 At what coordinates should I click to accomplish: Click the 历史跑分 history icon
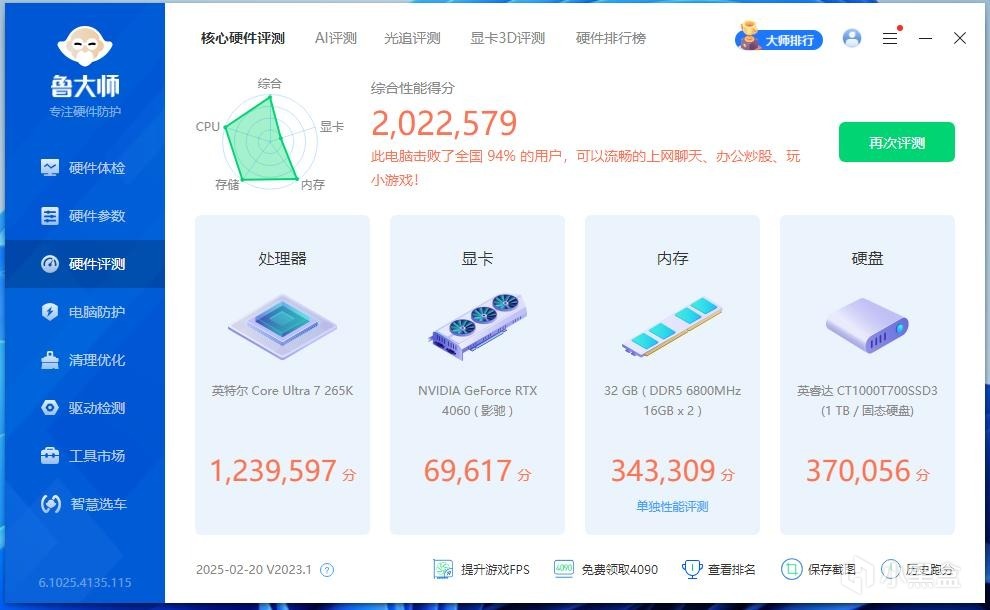pyautogui.click(x=891, y=570)
